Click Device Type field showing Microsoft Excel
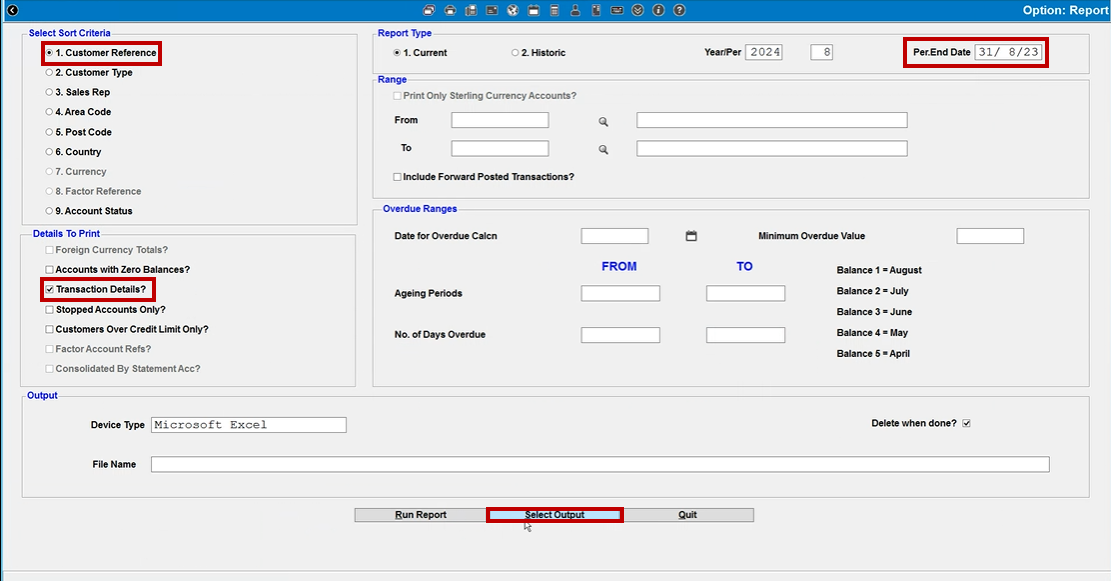Image resolution: width=1111 pixels, height=581 pixels. 249,425
